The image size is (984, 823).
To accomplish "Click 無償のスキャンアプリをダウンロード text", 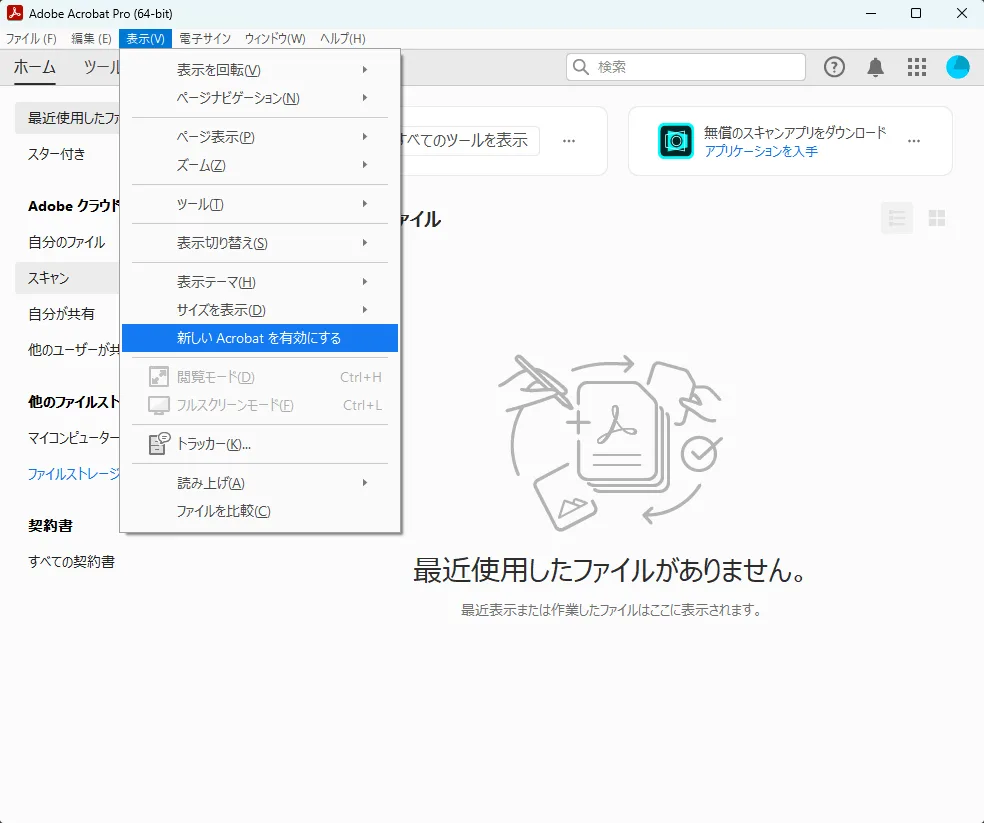I will 795,132.
